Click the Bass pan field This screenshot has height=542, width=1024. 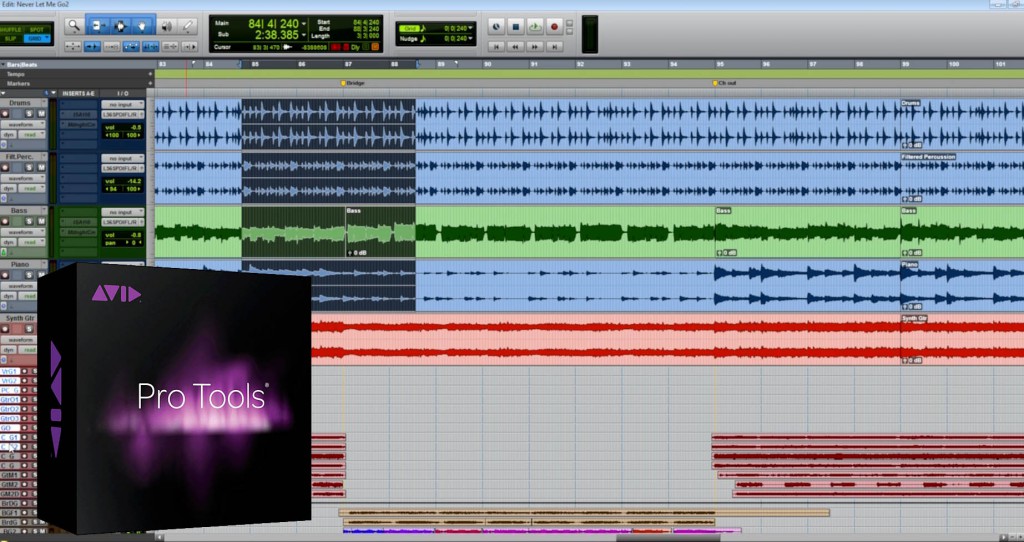(x=123, y=242)
